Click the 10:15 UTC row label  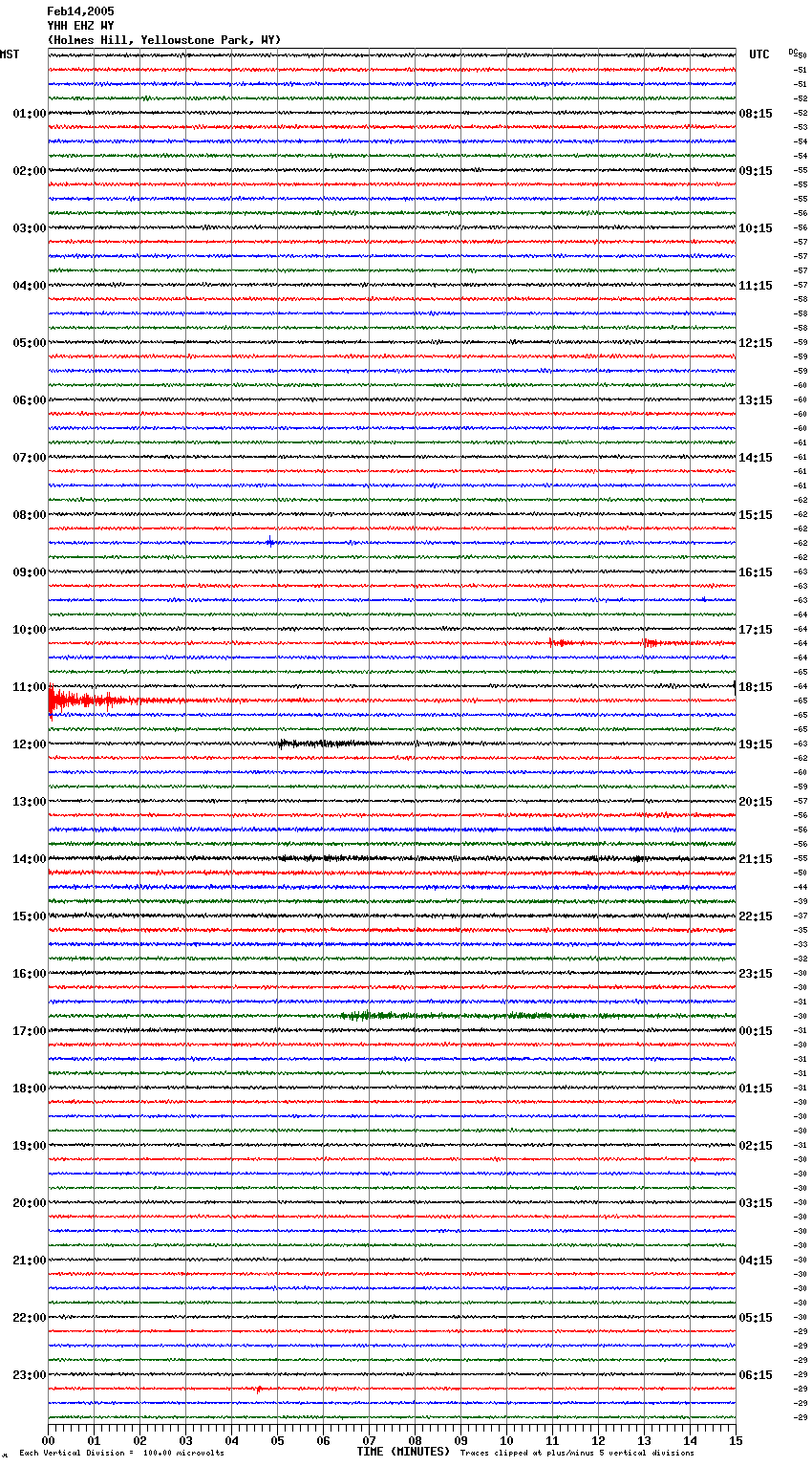tap(756, 228)
